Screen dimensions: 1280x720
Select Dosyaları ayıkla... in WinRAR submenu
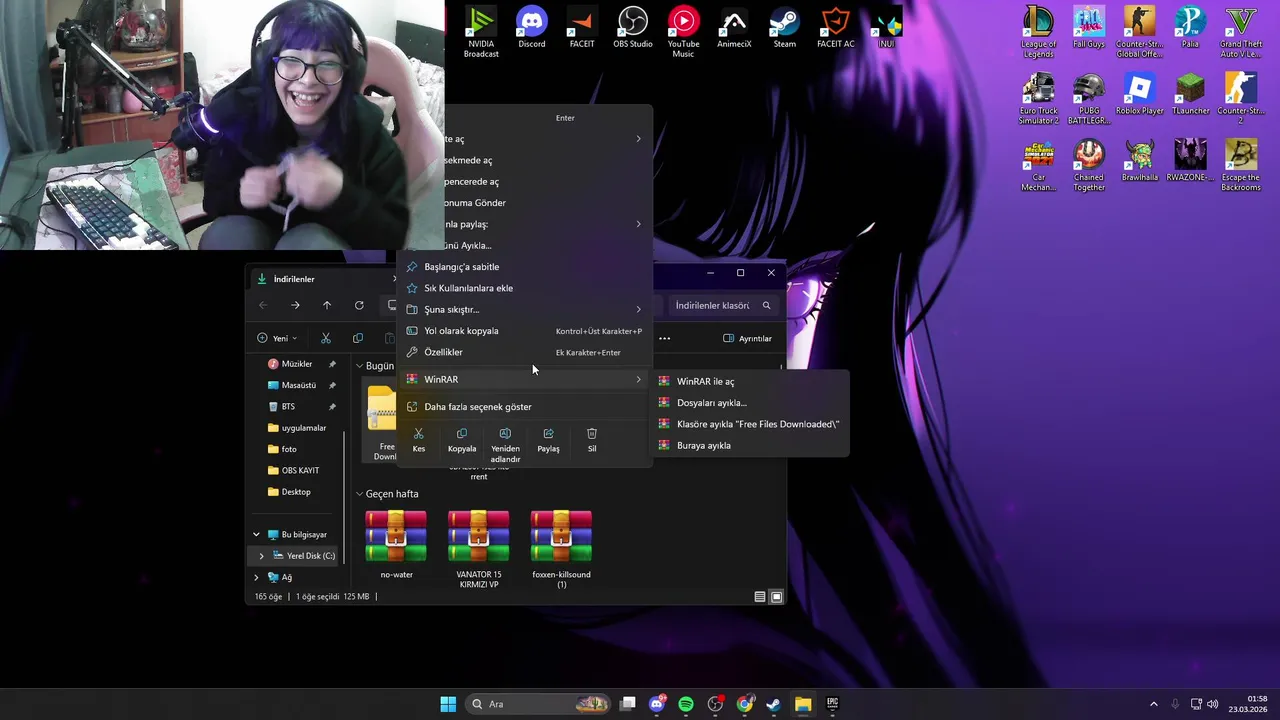750,403
